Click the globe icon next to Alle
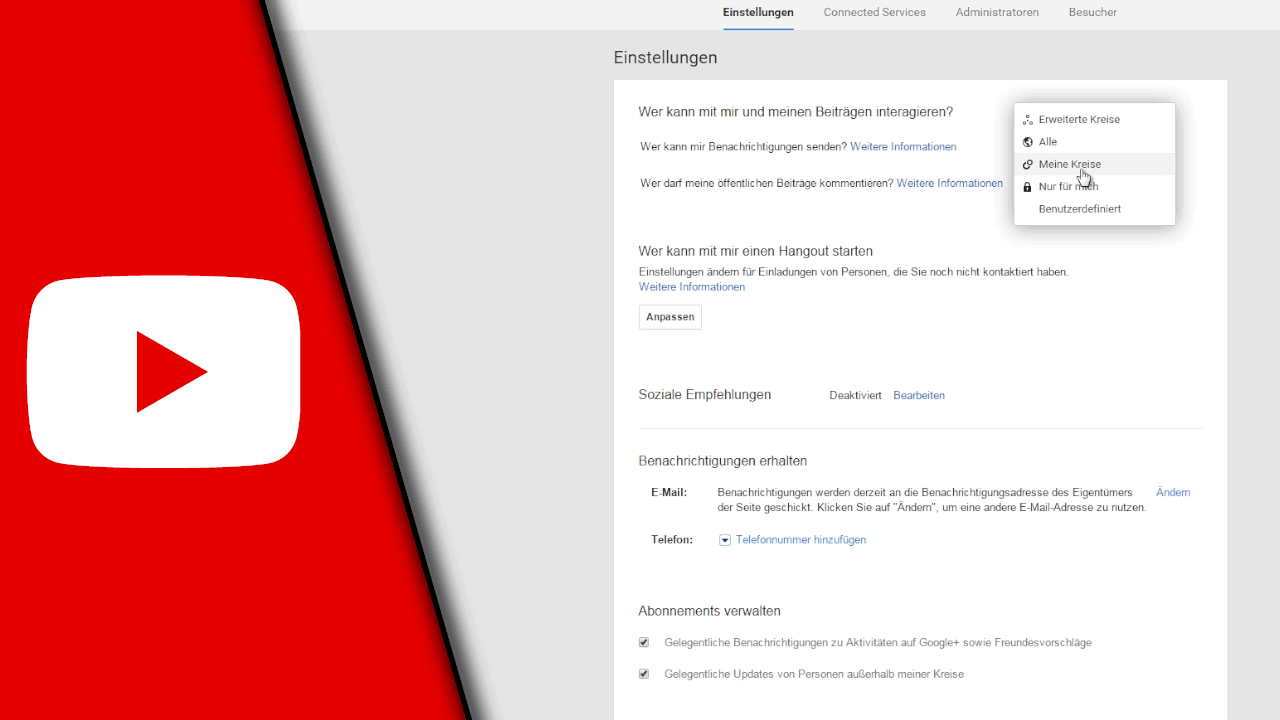 point(1027,142)
